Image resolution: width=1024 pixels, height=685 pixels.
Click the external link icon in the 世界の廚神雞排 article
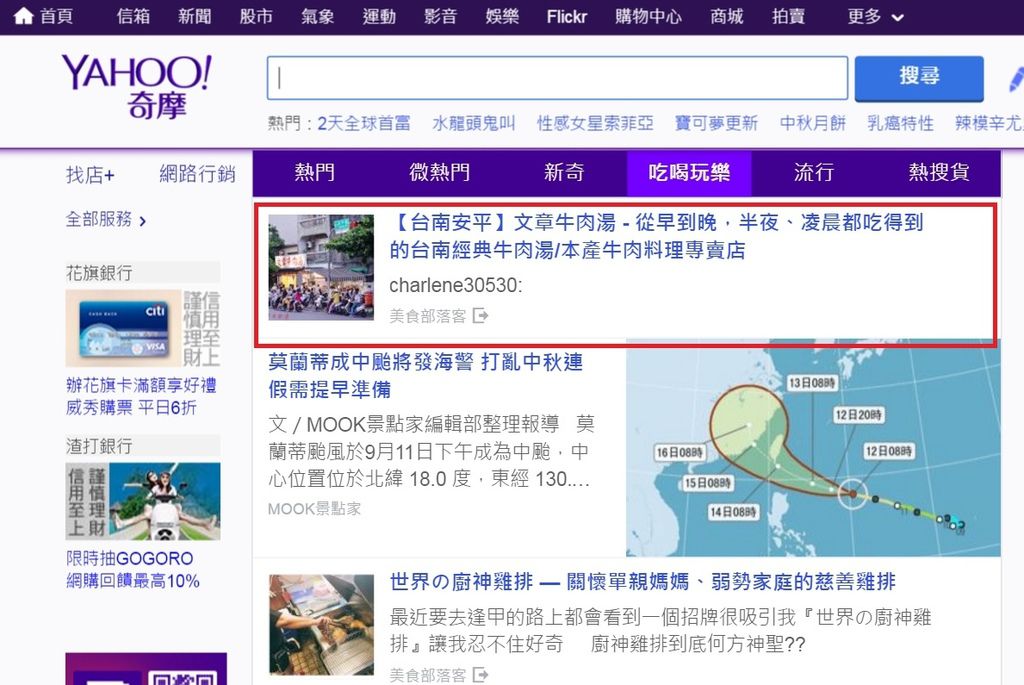pos(480,675)
